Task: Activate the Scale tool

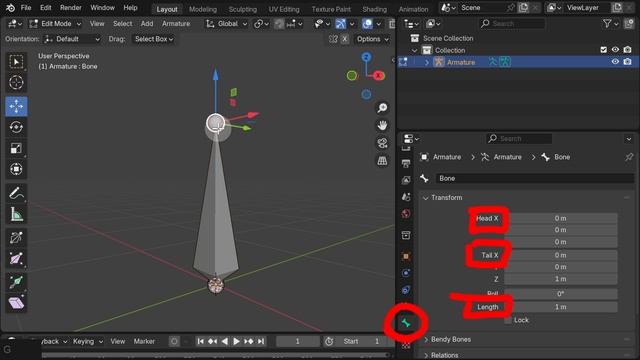Action: click(x=16, y=148)
